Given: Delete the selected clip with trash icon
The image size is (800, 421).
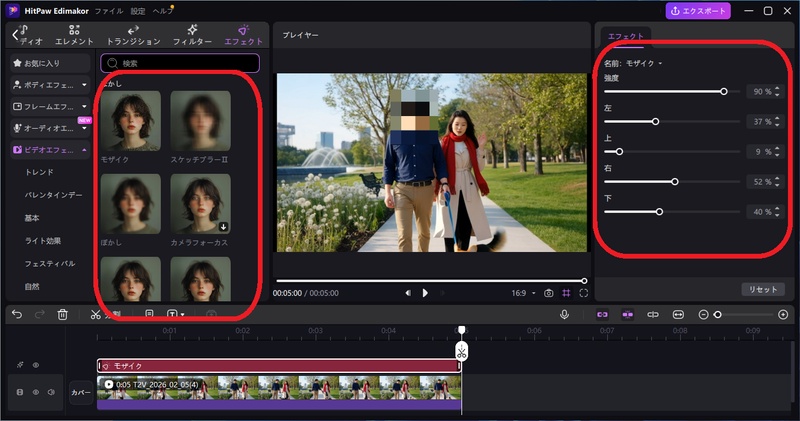Looking at the screenshot, I should point(63,314).
